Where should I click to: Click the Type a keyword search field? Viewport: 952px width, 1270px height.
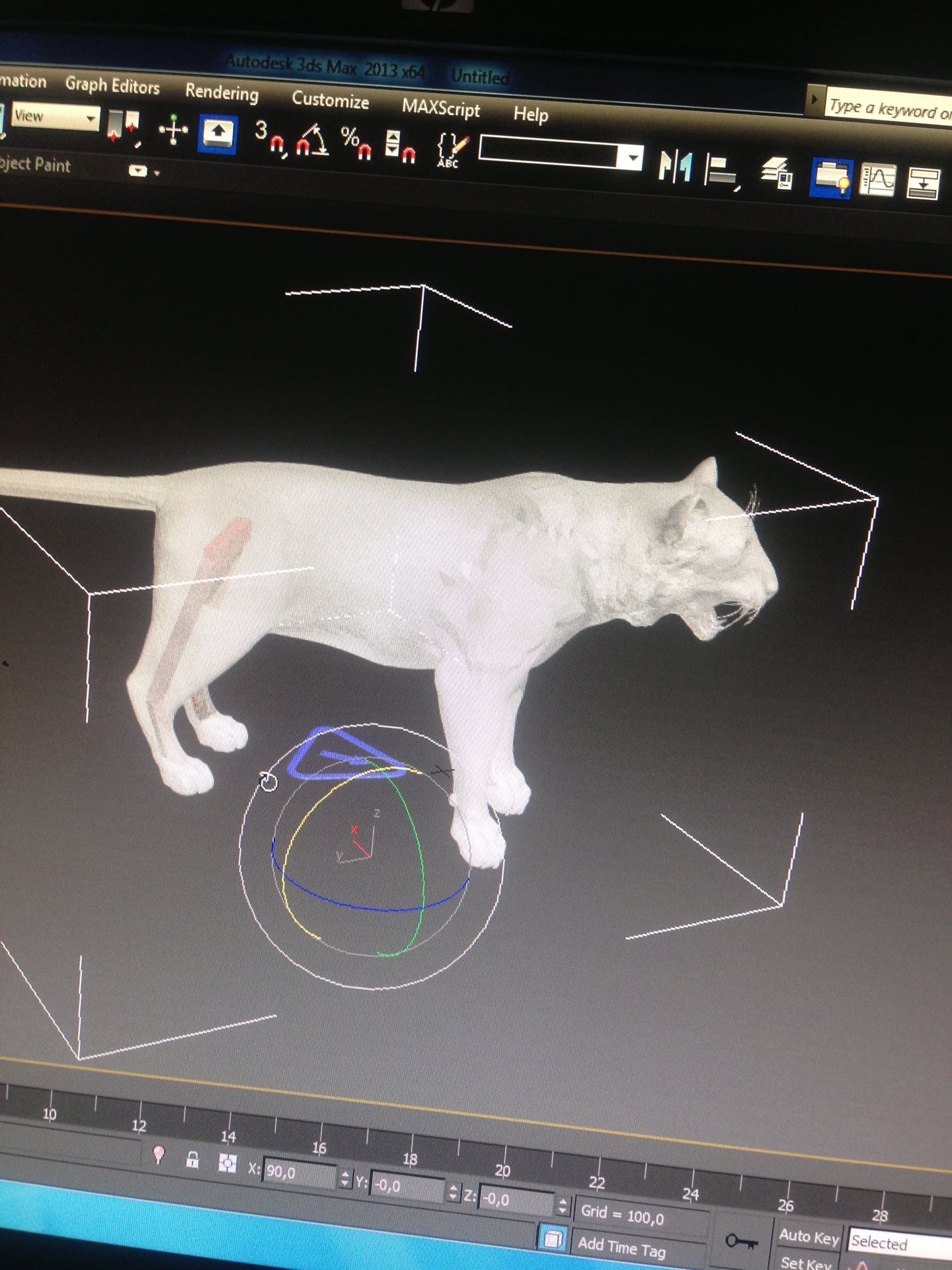(889, 108)
